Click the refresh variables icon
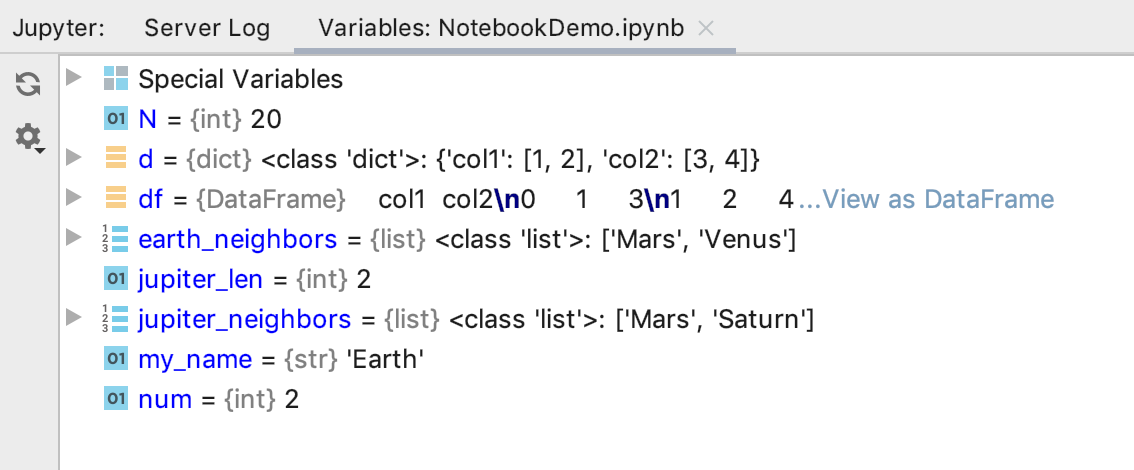The height and width of the screenshot is (470, 1134). tap(28, 85)
